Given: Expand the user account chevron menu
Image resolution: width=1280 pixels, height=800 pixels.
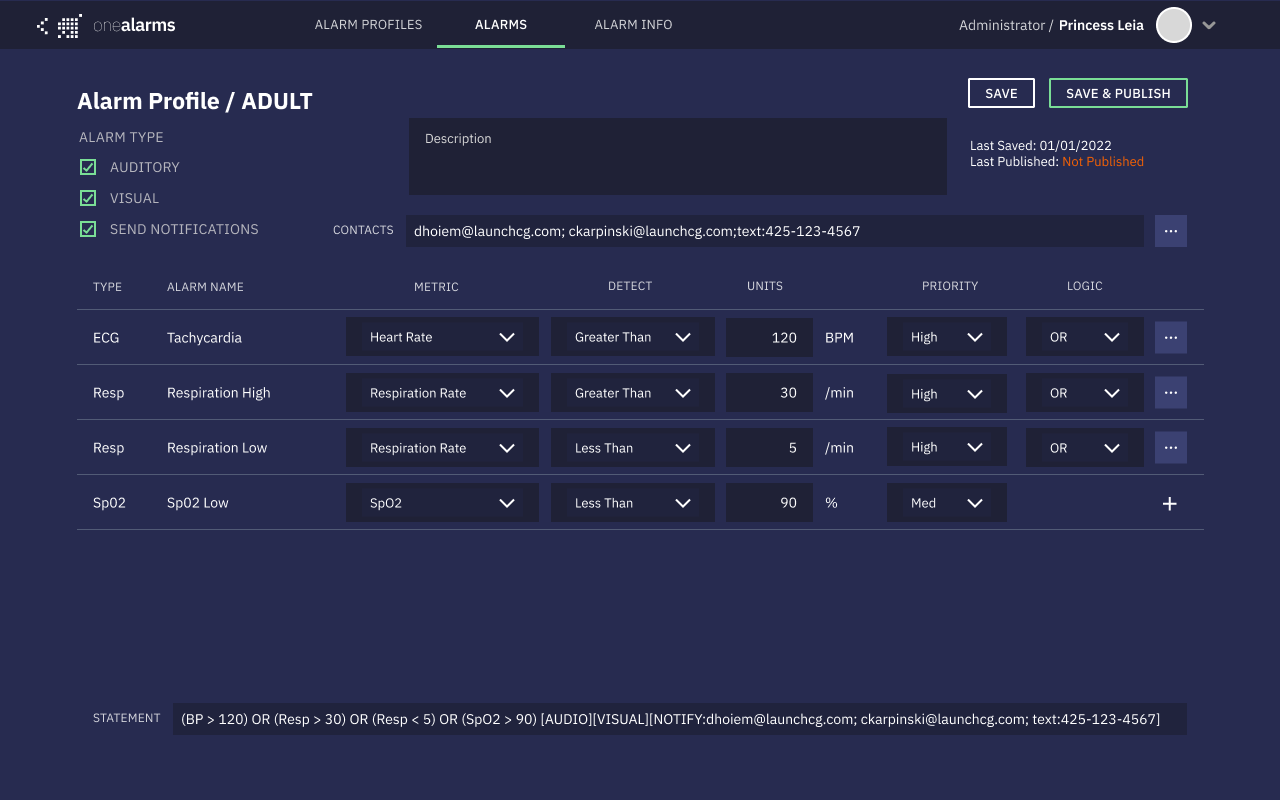Looking at the screenshot, I should point(1209,26).
